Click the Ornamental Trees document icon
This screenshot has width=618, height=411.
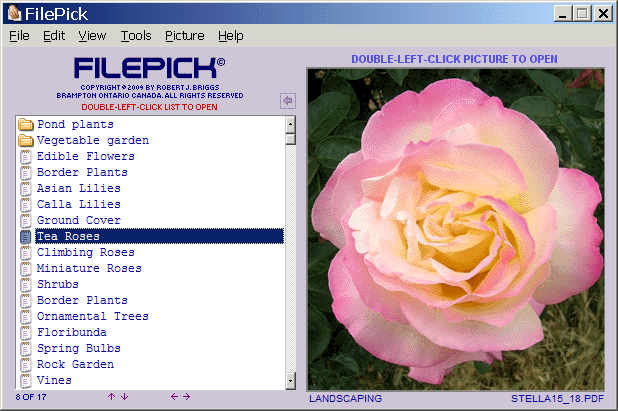(26, 316)
